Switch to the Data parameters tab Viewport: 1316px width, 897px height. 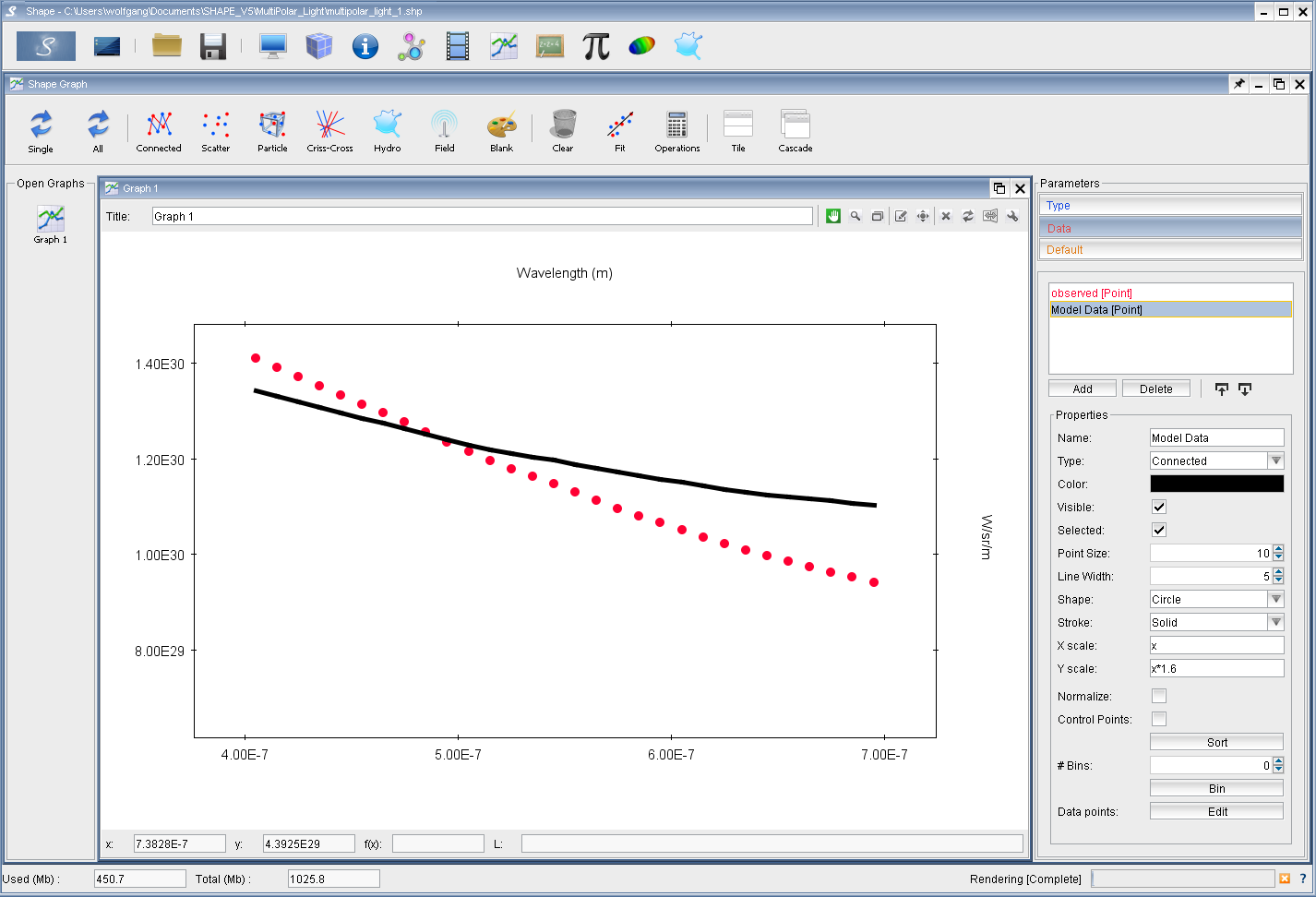[1170, 228]
